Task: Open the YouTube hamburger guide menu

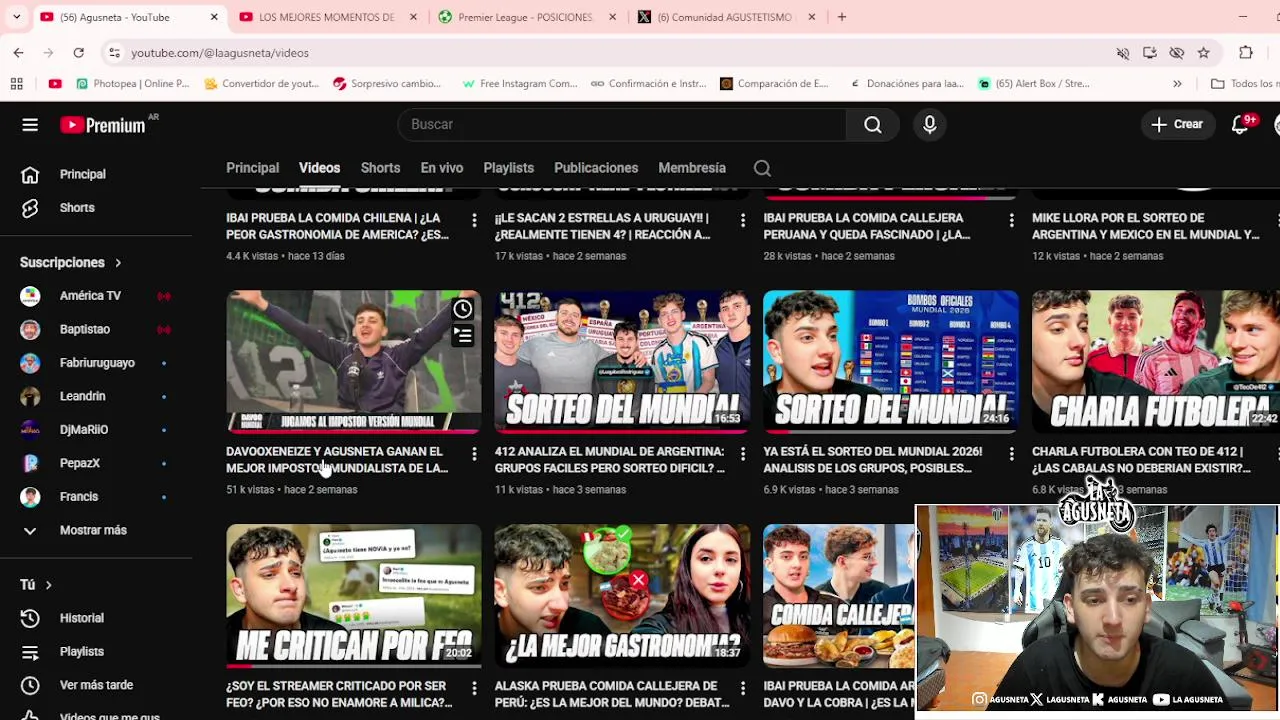Action: coord(30,124)
